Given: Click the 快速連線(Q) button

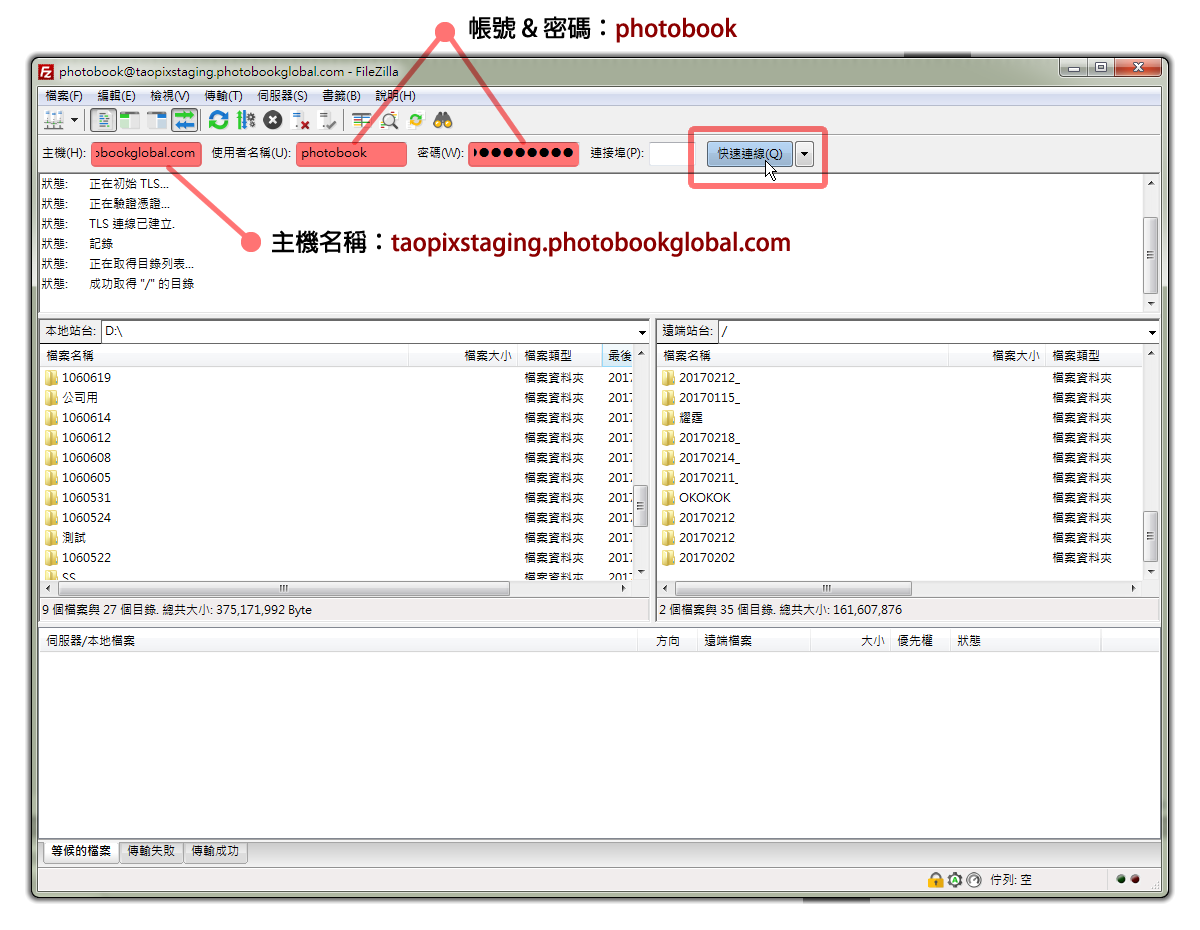Looking at the screenshot, I should pos(750,154).
